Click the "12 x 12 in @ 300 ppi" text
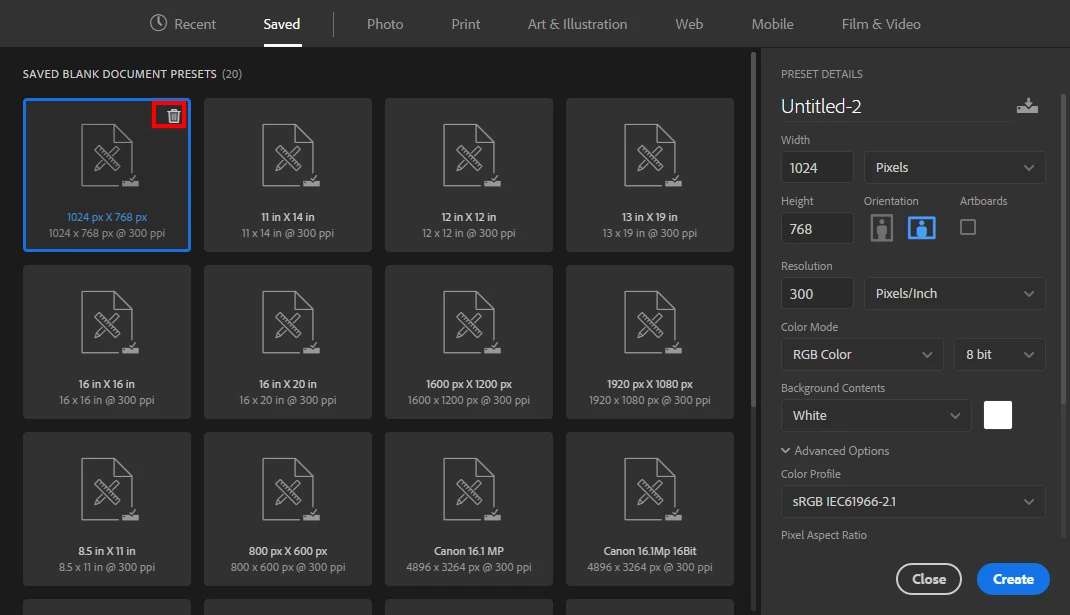 pos(469,233)
